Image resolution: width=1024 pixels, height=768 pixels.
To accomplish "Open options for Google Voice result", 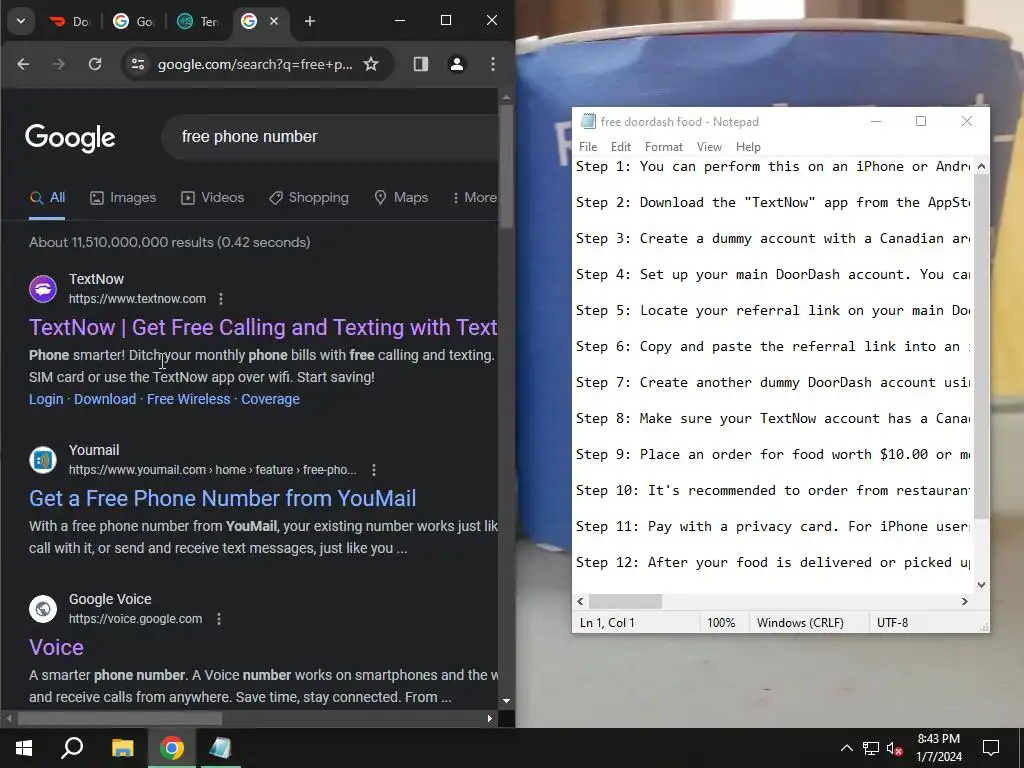I will 219,619.
